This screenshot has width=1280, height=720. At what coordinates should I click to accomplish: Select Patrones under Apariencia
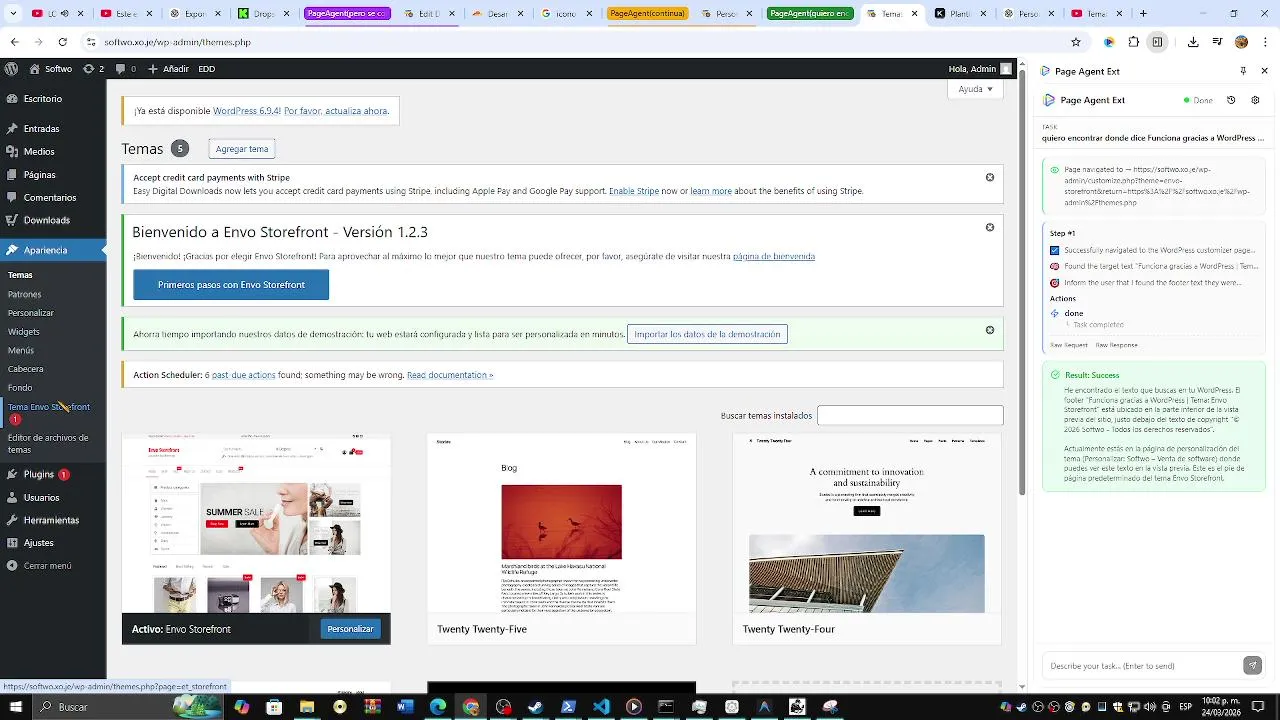(x=24, y=295)
